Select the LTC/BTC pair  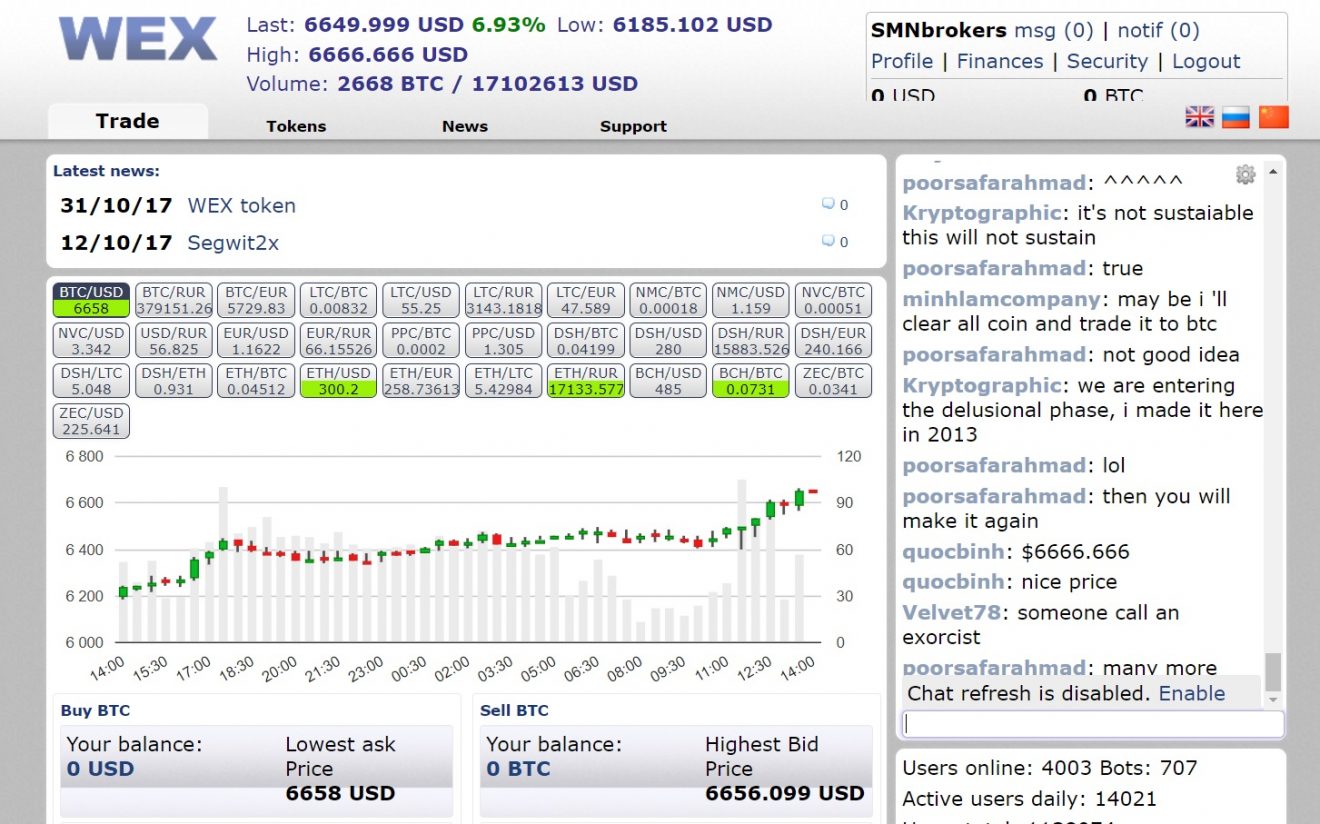[x=338, y=300]
